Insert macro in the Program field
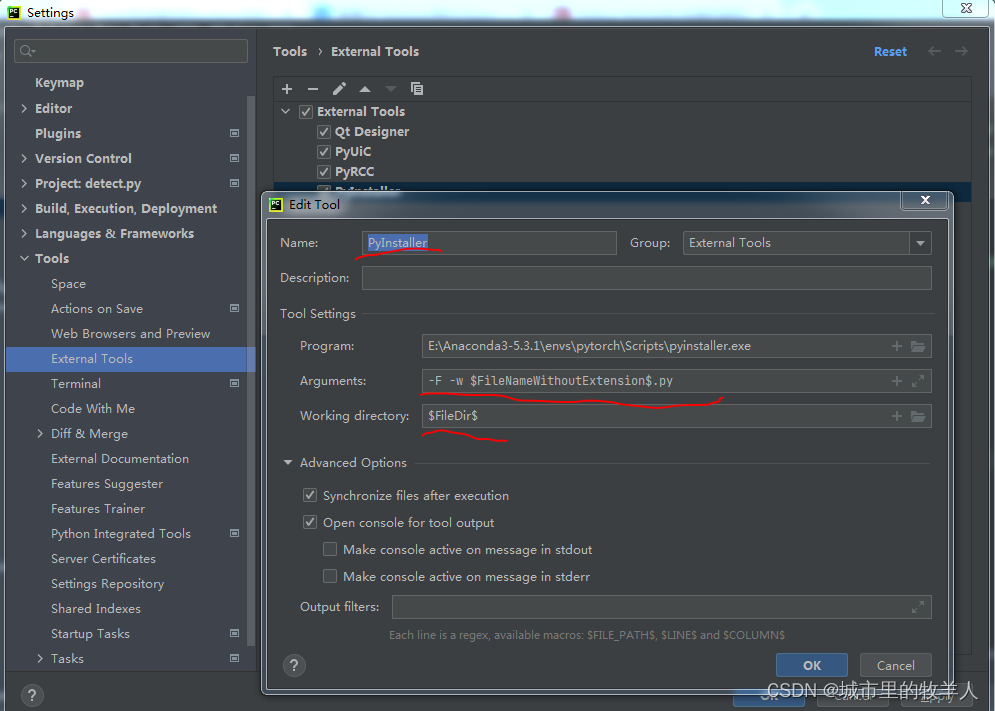 (897, 346)
